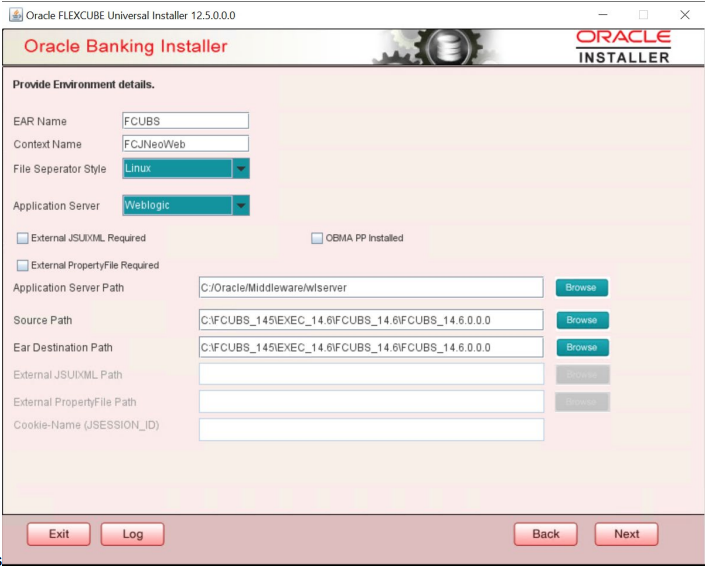705x566 pixels.
Task: Click the 'Ear Destination Path' label
Action: pos(63,348)
